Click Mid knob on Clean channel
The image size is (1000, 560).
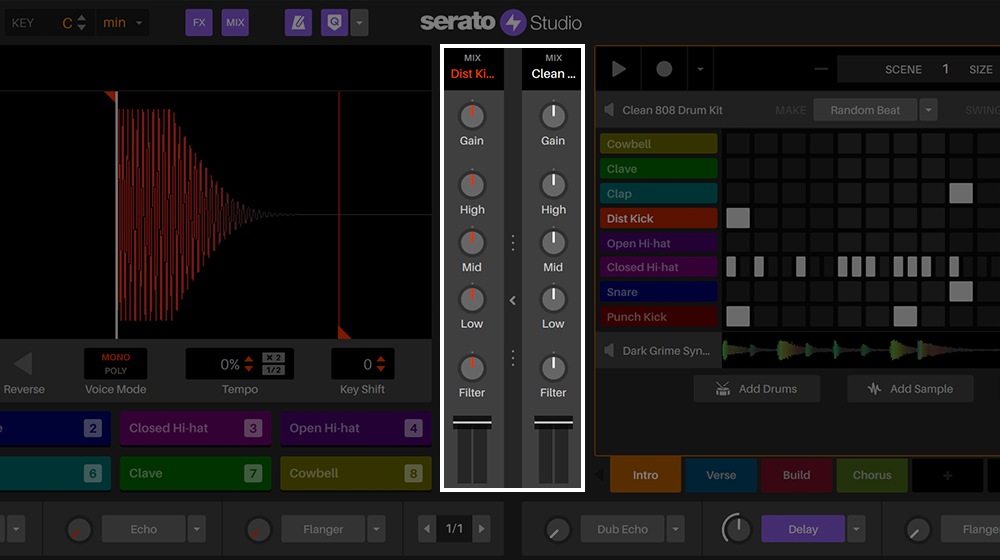[x=553, y=242]
